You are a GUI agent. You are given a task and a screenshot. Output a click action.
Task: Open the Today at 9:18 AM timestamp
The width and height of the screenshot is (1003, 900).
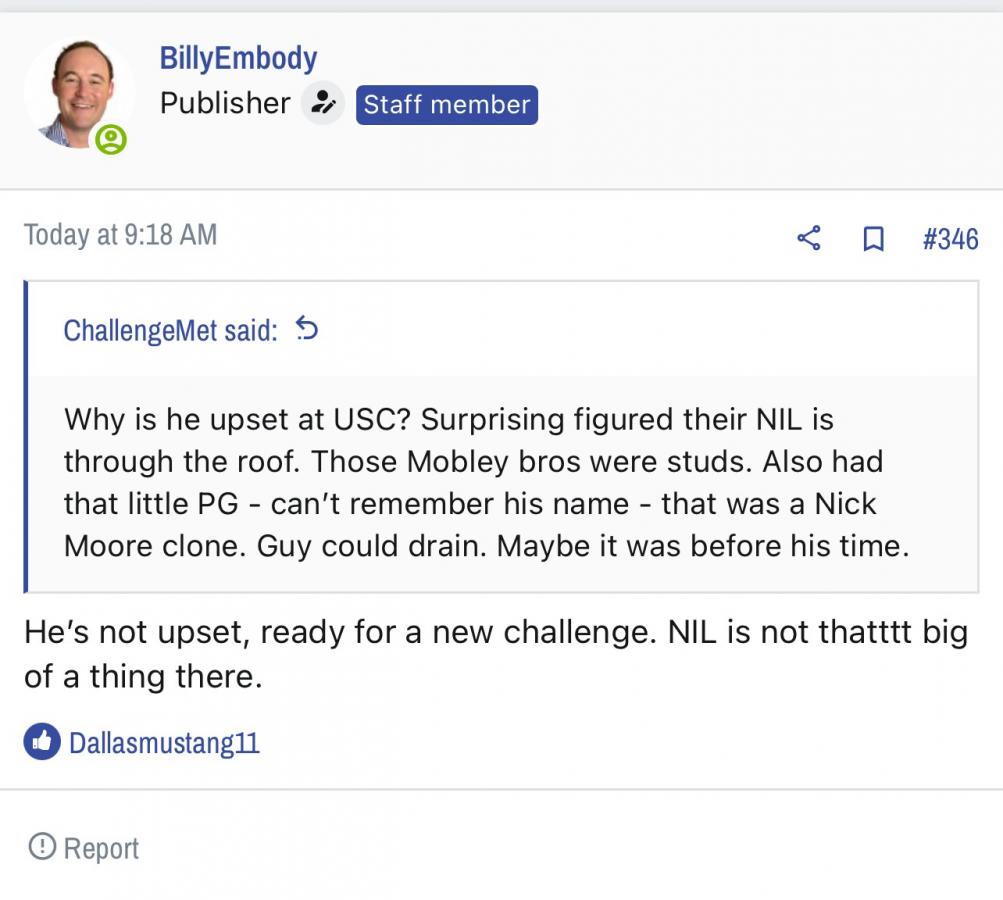click(x=120, y=235)
